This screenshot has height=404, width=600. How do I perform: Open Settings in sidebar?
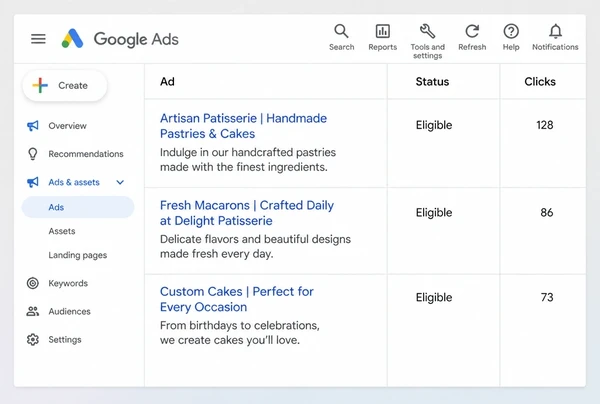click(65, 340)
